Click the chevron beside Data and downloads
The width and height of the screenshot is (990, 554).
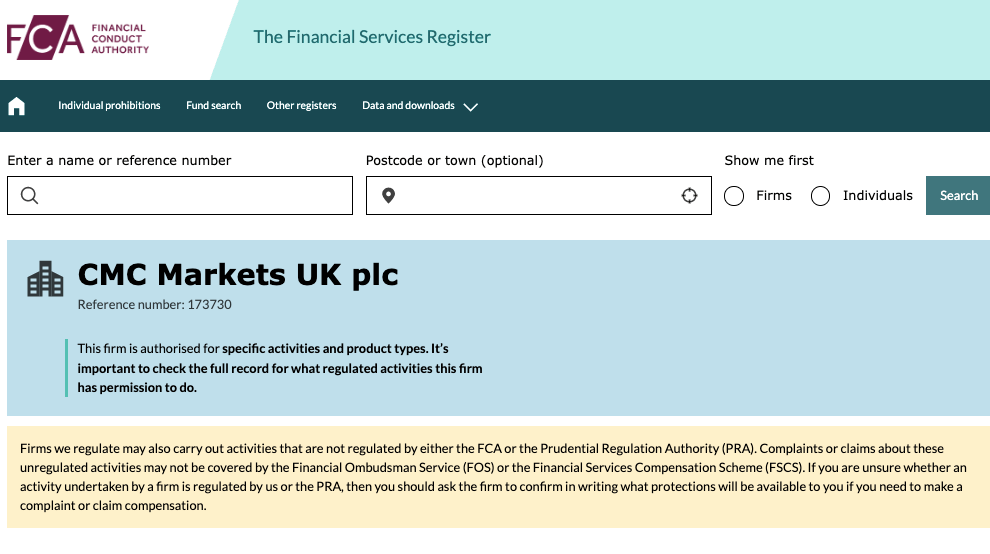click(x=470, y=107)
